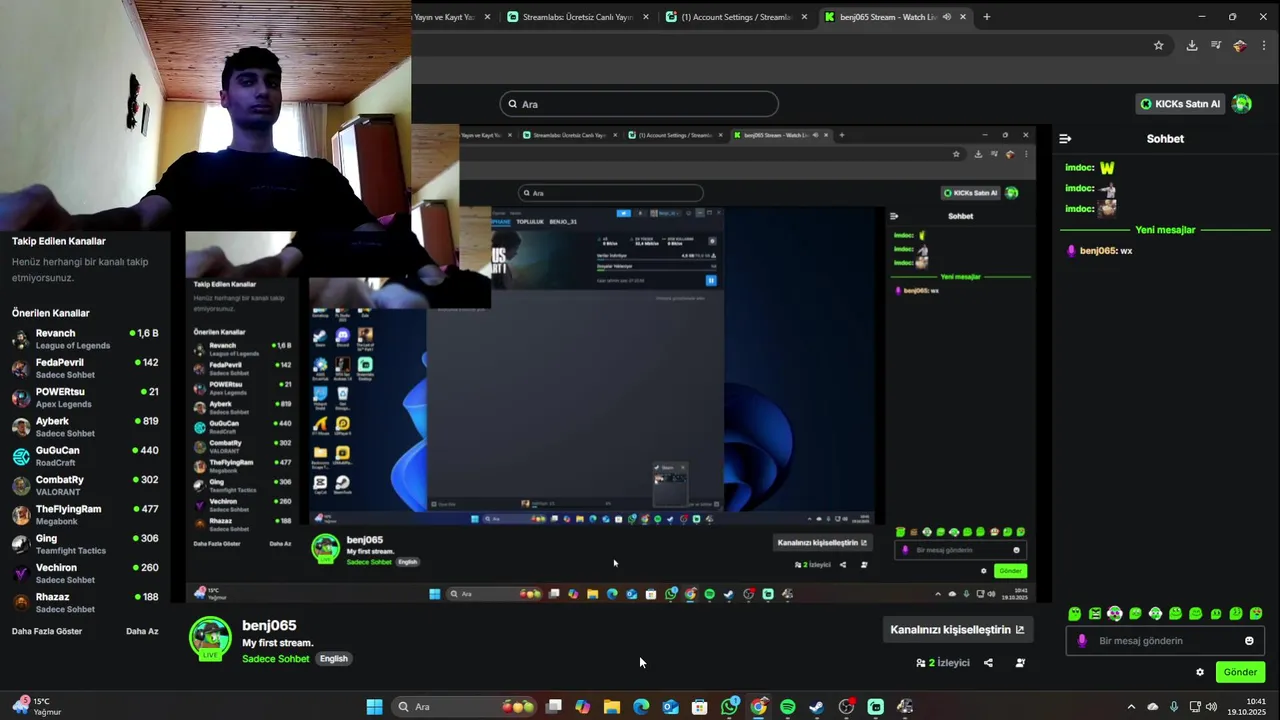
Task: Click the English language tag
Action: coord(334,659)
